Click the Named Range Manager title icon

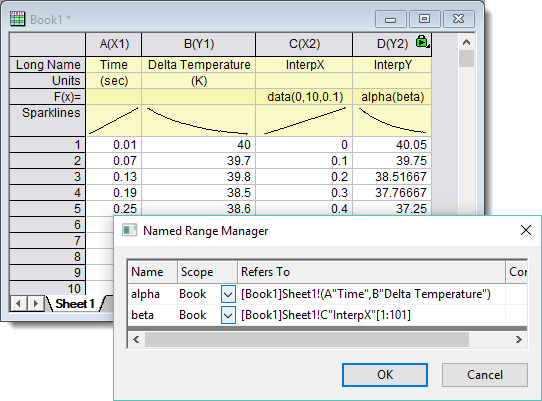(x=130, y=230)
